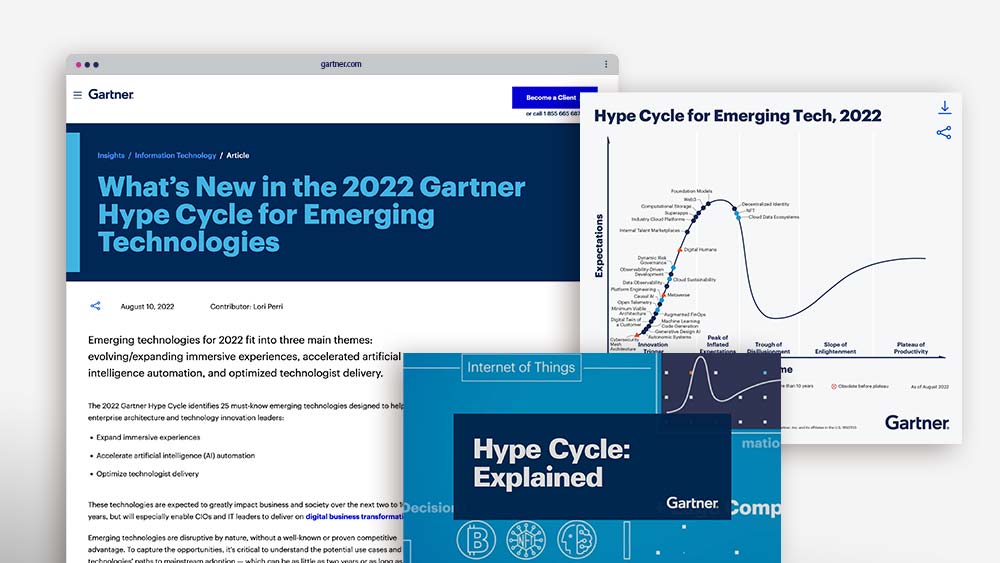This screenshot has width=1000, height=563.
Task: Click the Decentralized Identity chart label
Action: tap(765, 204)
